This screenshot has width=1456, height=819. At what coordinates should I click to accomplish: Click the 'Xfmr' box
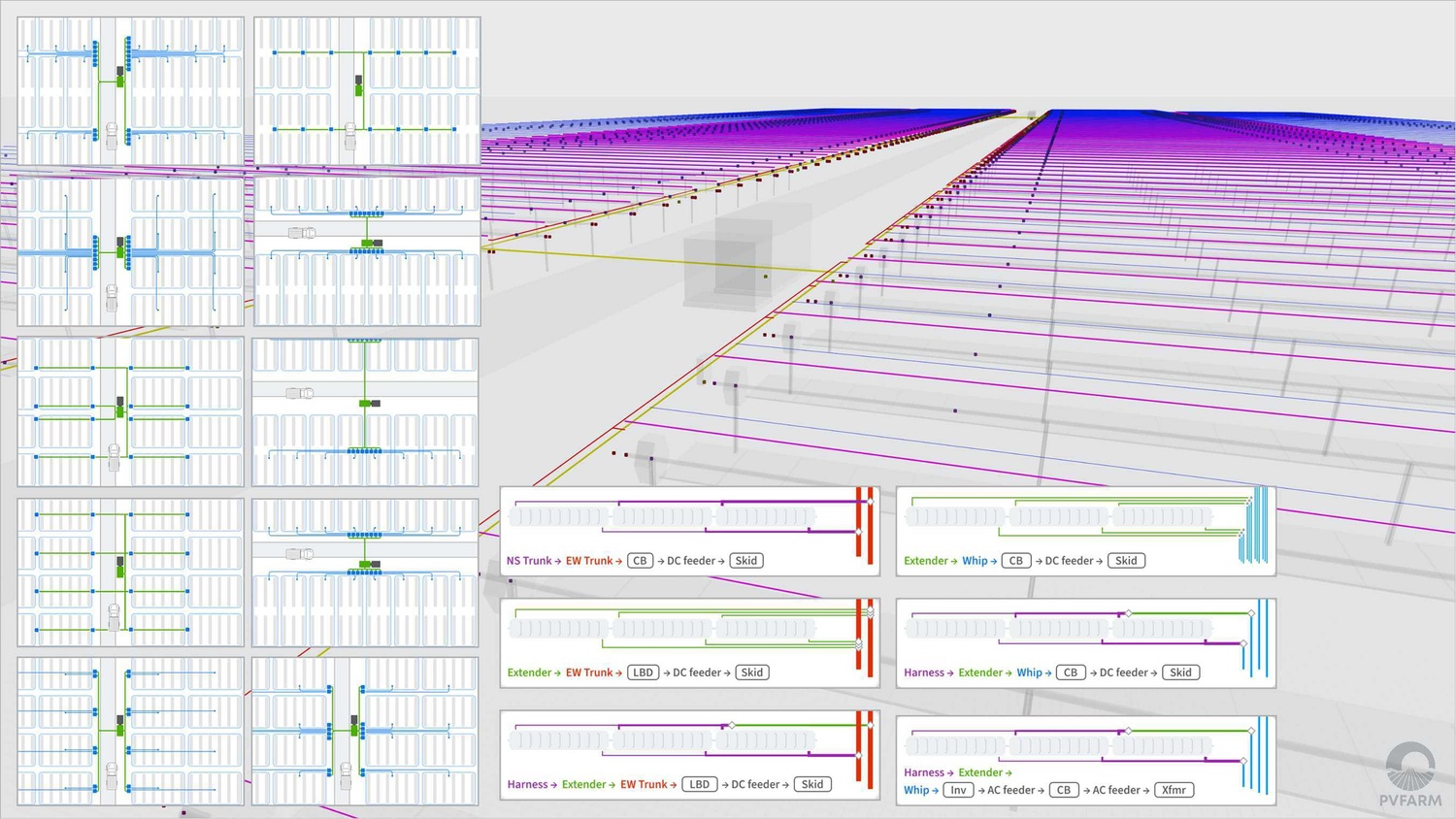[1174, 790]
